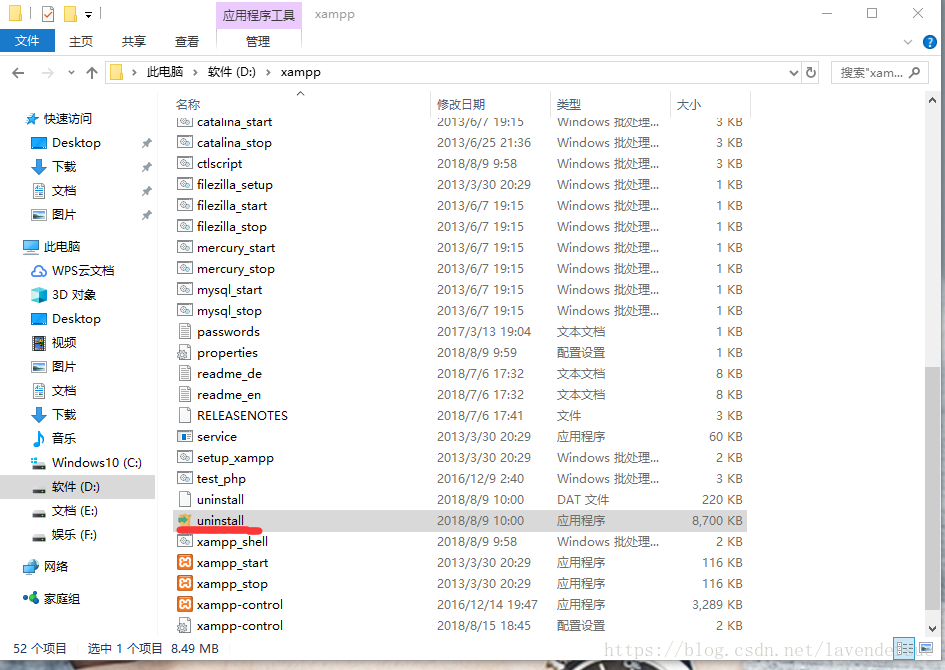Image resolution: width=945 pixels, height=670 pixels.
Task: Click the properties config file icon
Action: [184, 352]
